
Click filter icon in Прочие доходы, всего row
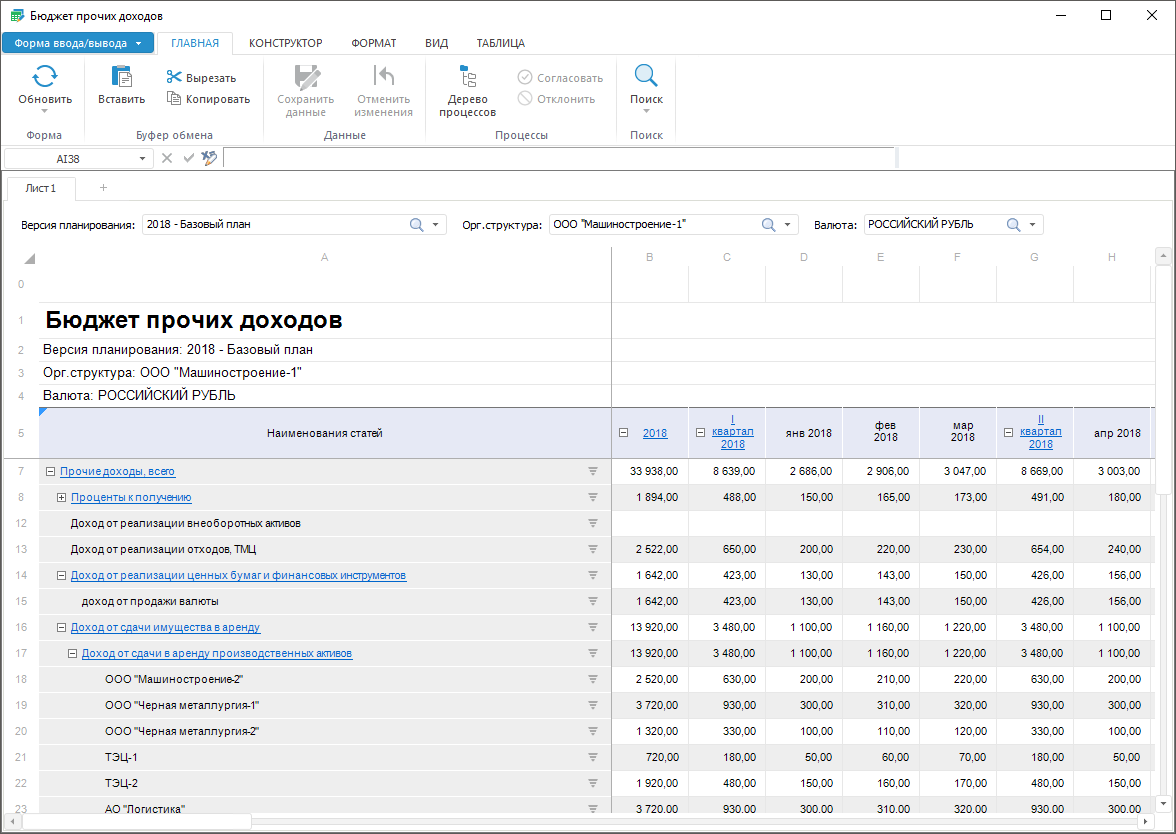click(592, 471)
